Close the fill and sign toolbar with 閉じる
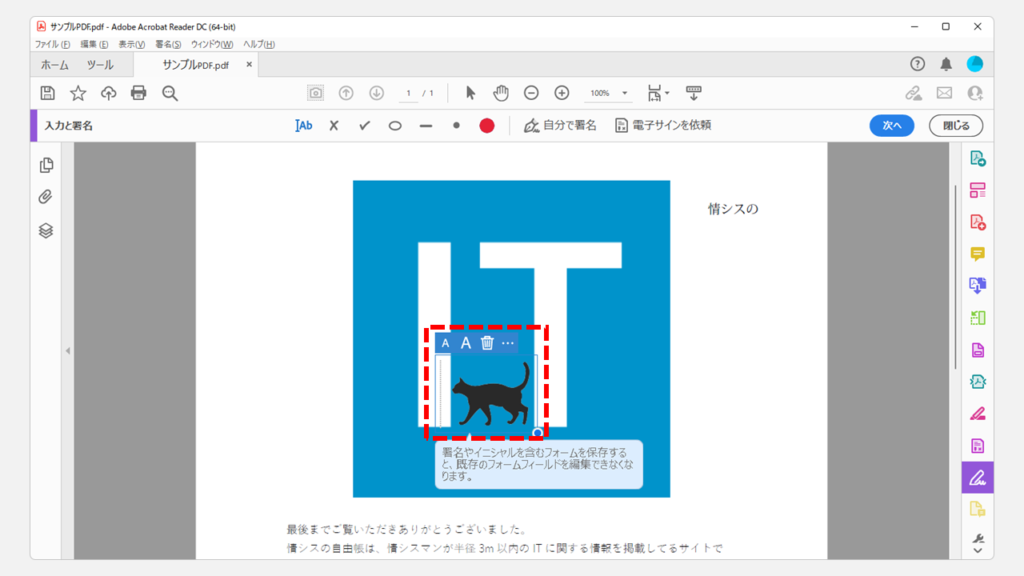This screenshot has height=576, width=1024. coord(956,126)
